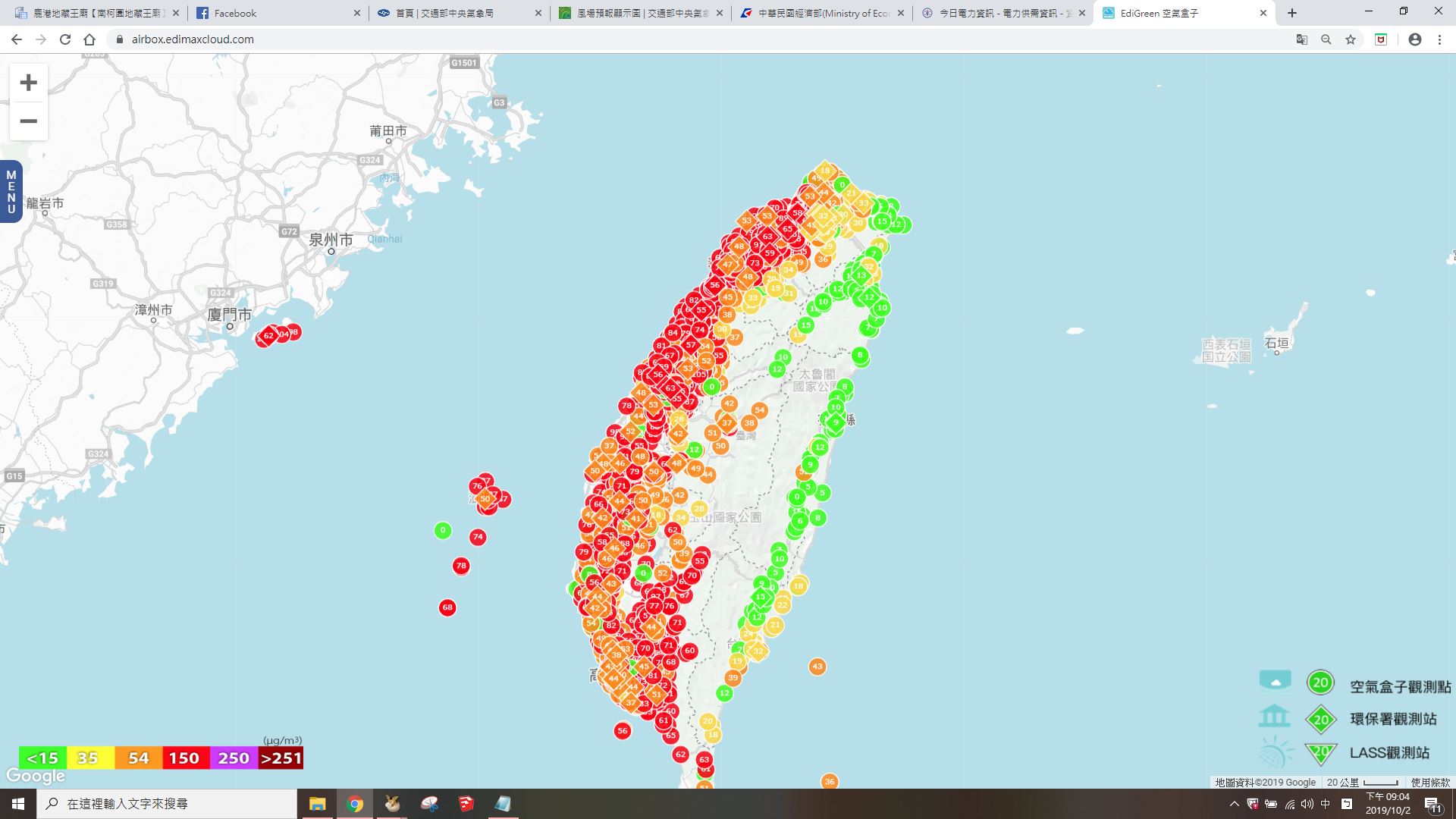Switch to the 鹿港地藏王廟 tab
Screen dimensions: 1456x819
(x=97, y=13)
